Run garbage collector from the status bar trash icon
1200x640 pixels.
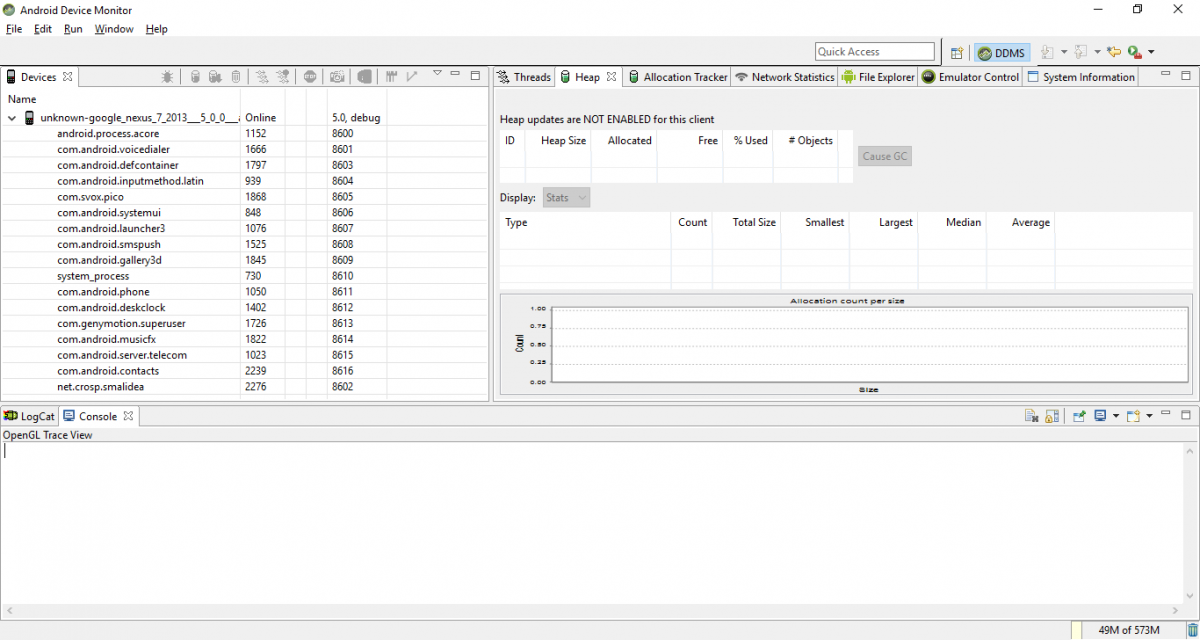click(x=1192, y=630)
